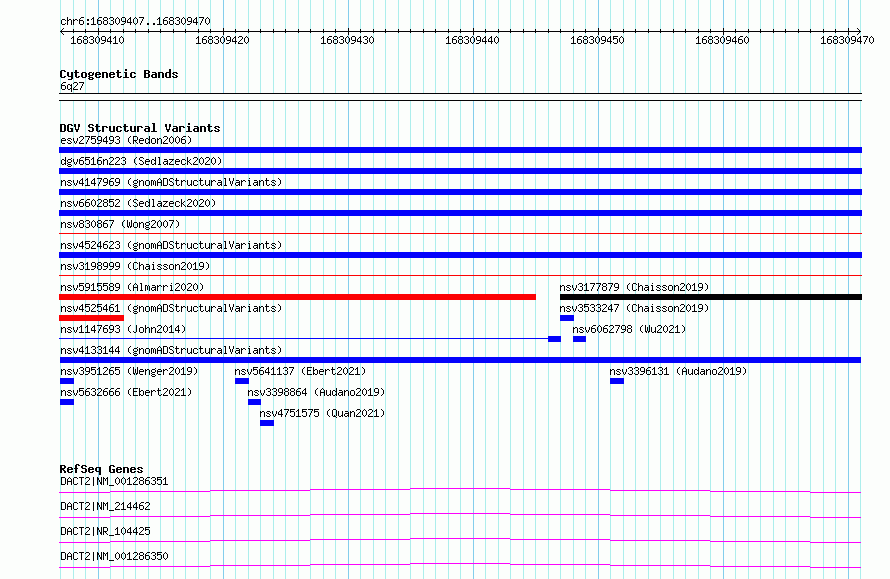Select the red nsv5915589 variant bar
The image size is (890, 579).
click(x=297, y=297)
